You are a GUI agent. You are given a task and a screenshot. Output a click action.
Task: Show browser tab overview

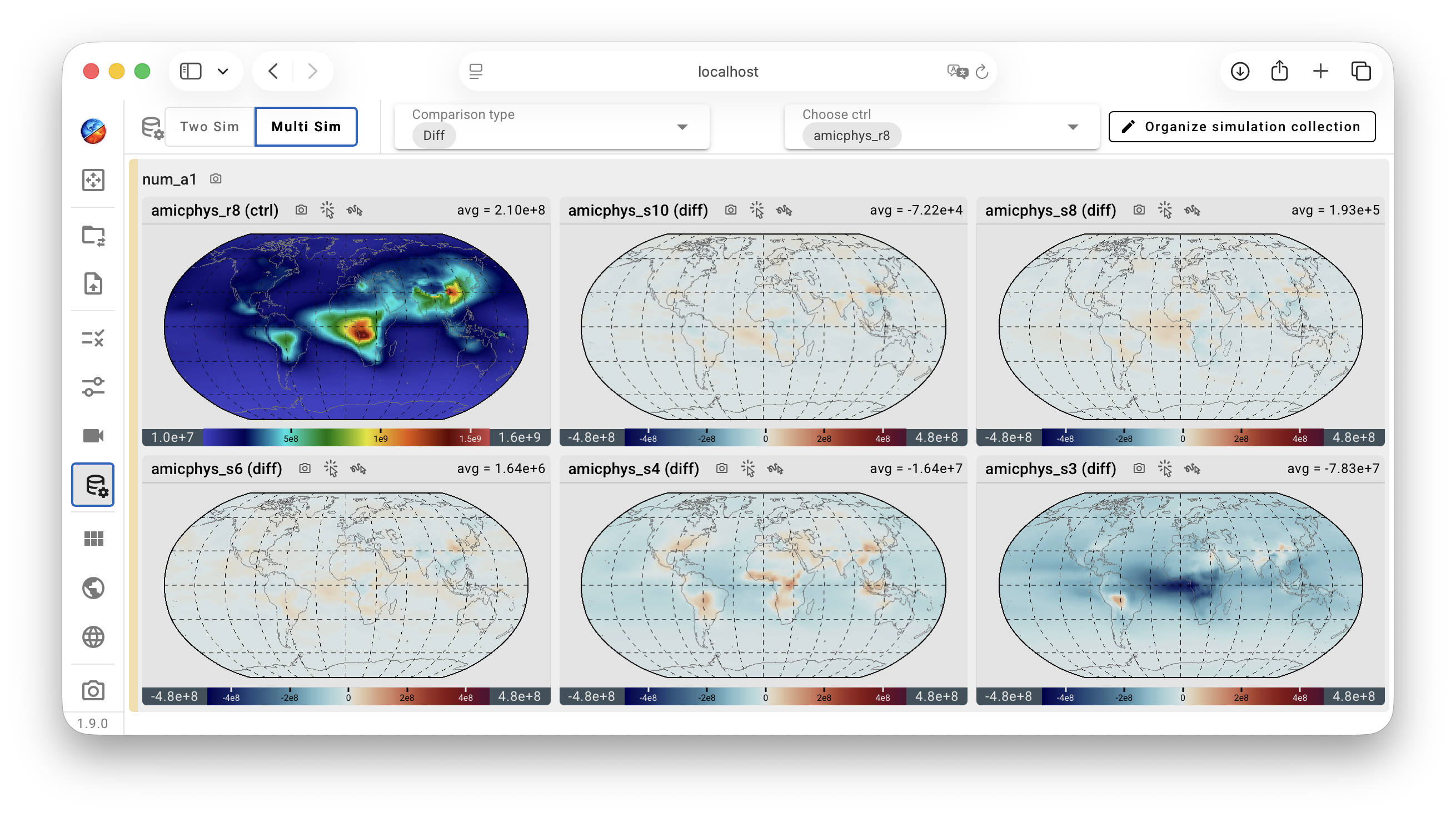pos(1361,71)
